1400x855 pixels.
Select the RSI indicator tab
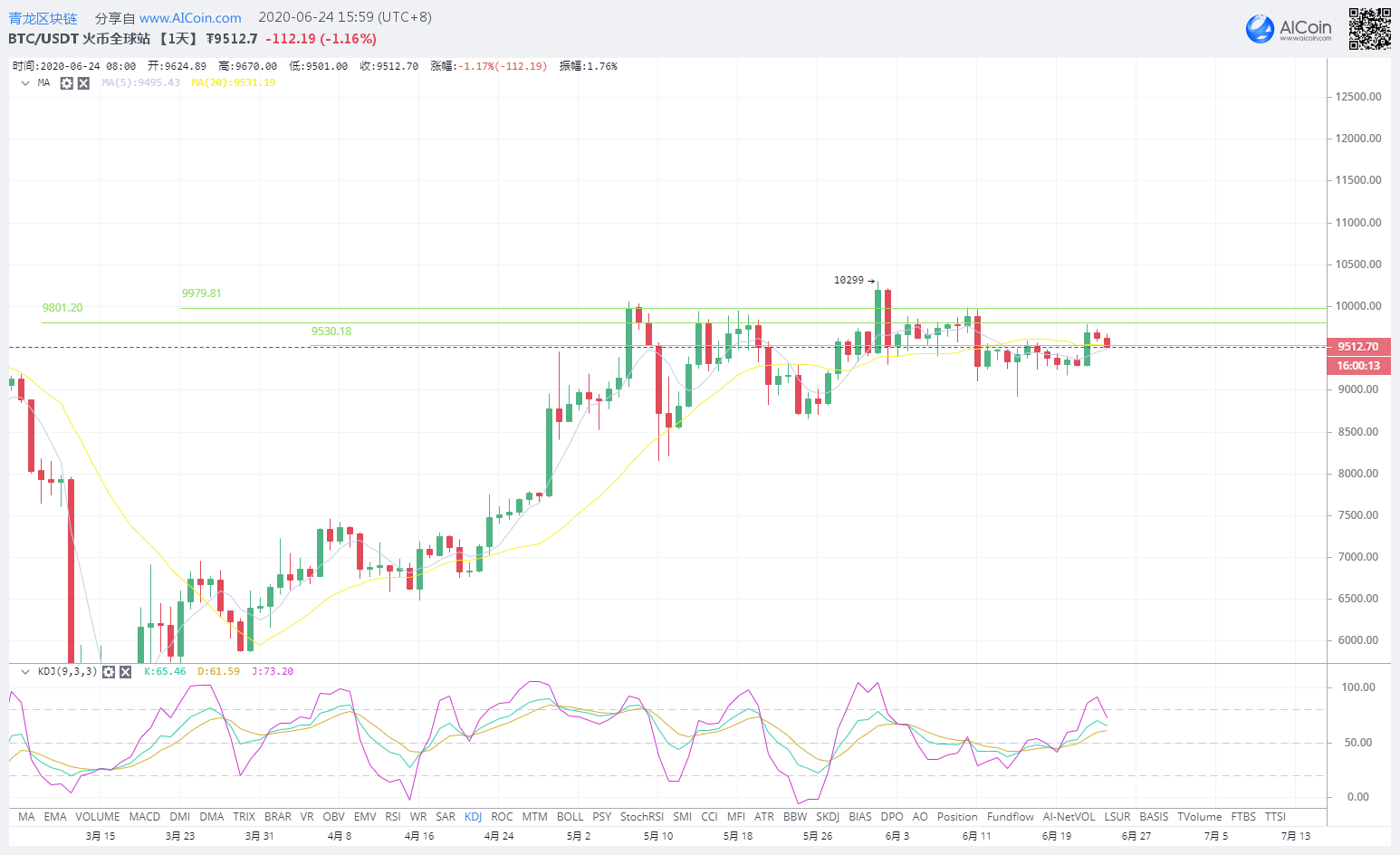(393, 817)
